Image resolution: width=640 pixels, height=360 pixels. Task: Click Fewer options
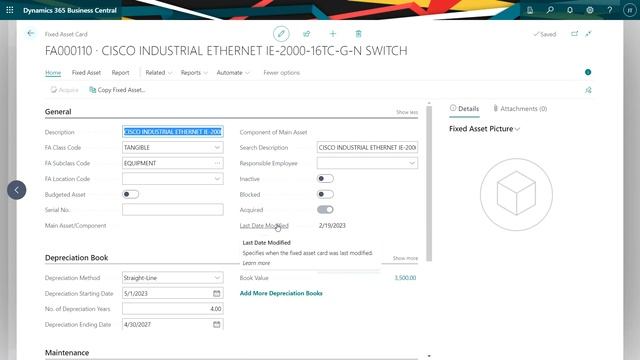click(x=282, y=73)
